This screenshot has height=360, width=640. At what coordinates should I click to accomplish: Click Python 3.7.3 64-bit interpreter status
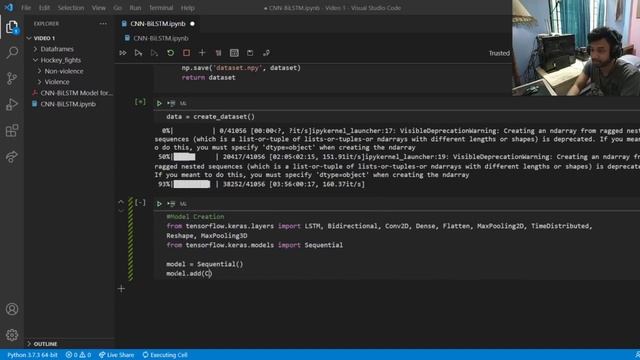tap(32, 355)
